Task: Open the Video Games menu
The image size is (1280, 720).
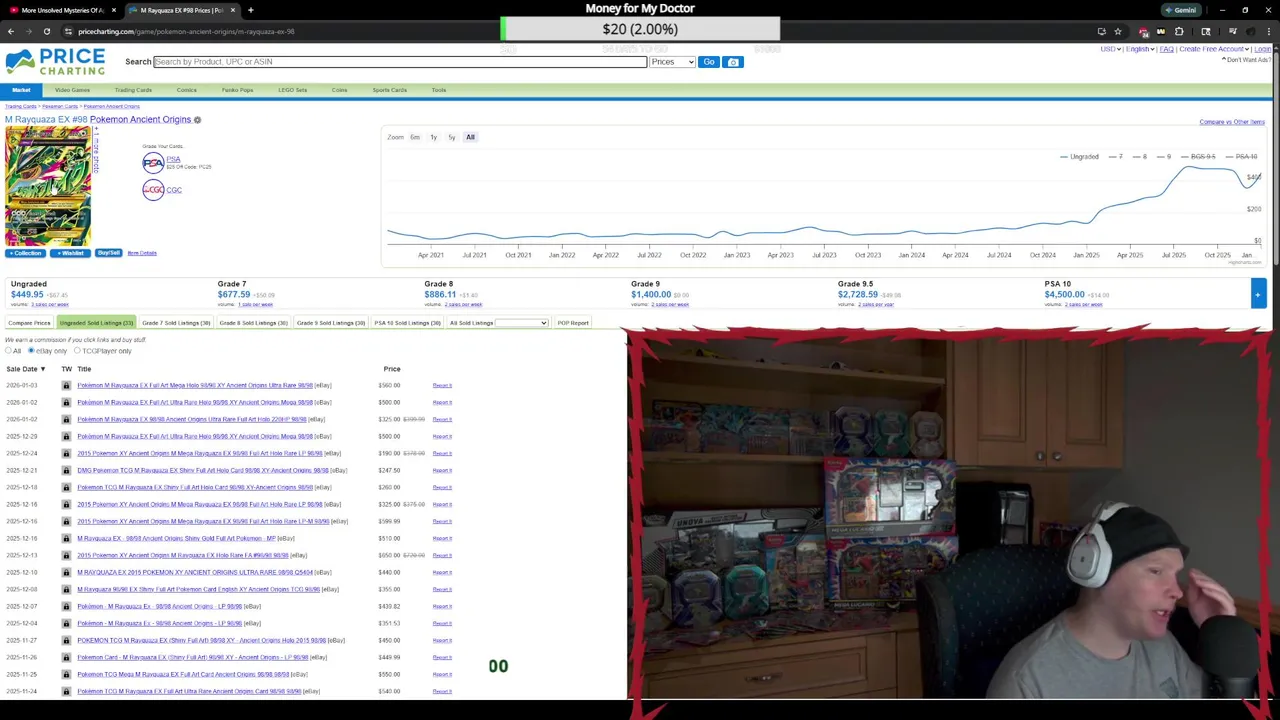Action: [x=72, y=90]
